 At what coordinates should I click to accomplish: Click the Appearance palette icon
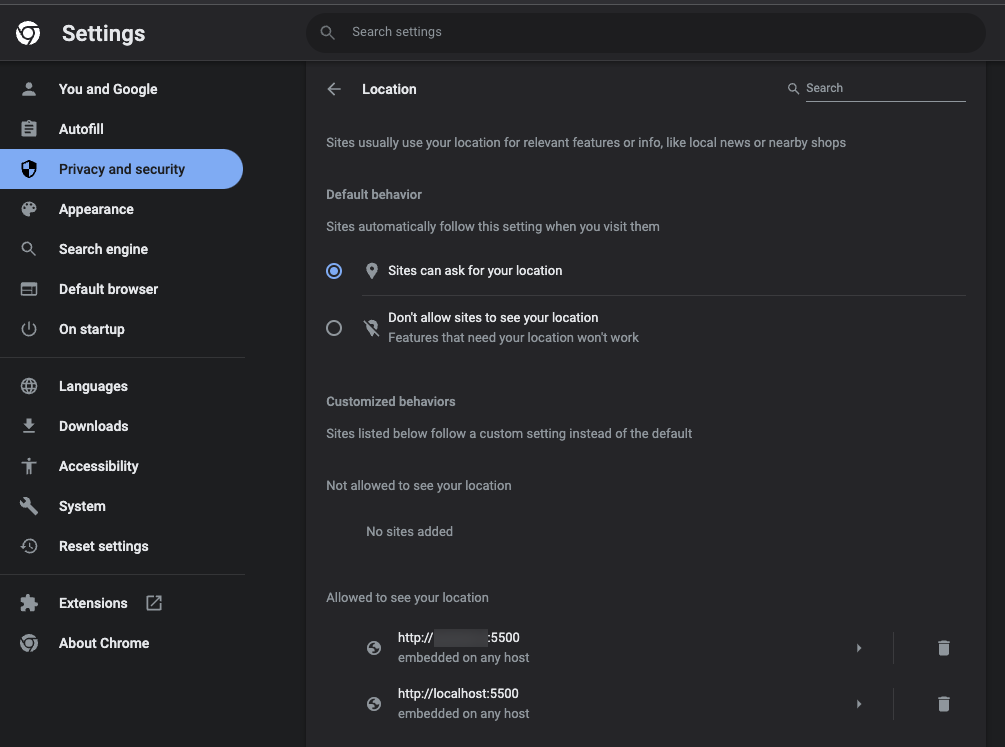tap(29, 209)
